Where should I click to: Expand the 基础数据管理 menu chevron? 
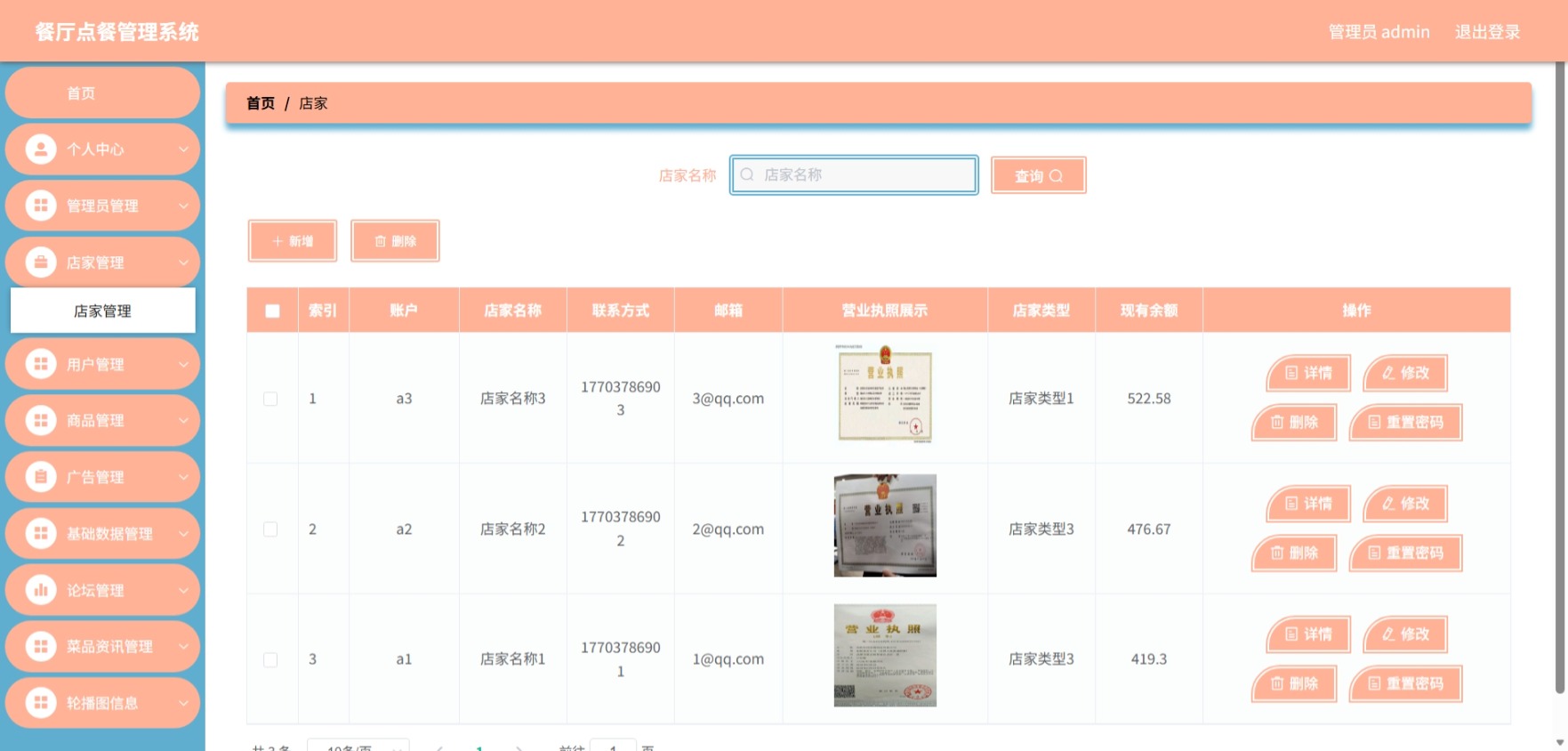183,534
